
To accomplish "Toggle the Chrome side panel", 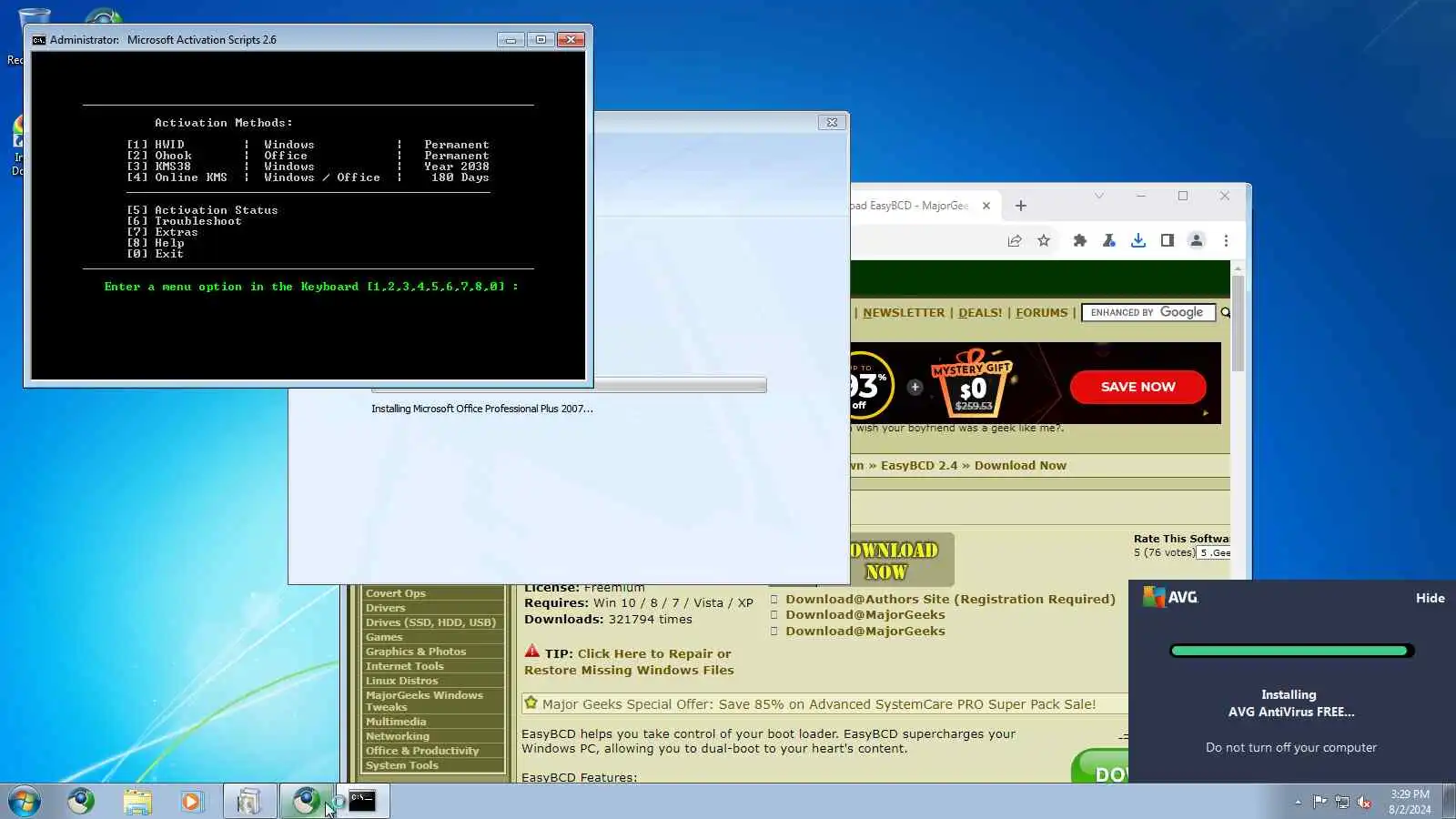I will pyautogui.click(x=1168, y=240).
